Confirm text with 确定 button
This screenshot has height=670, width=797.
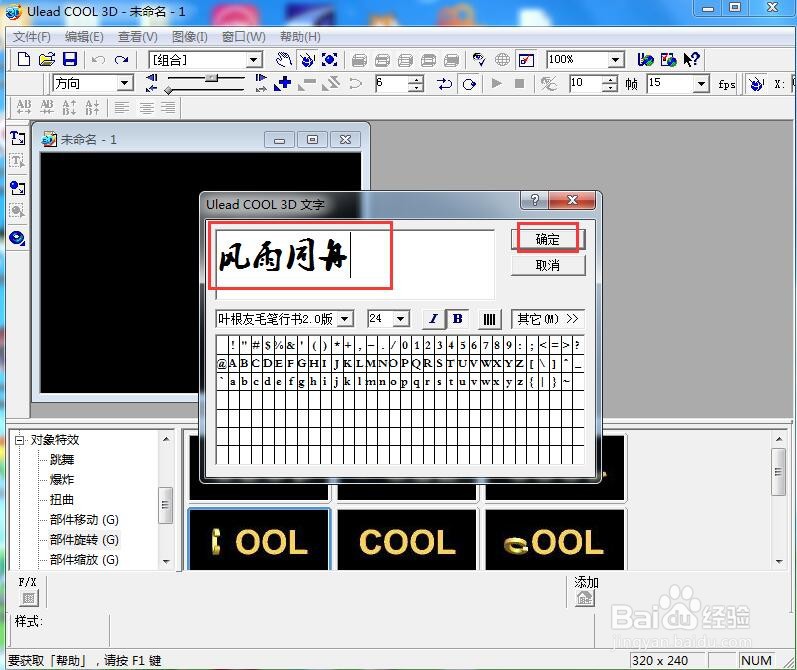coord(548,239)
